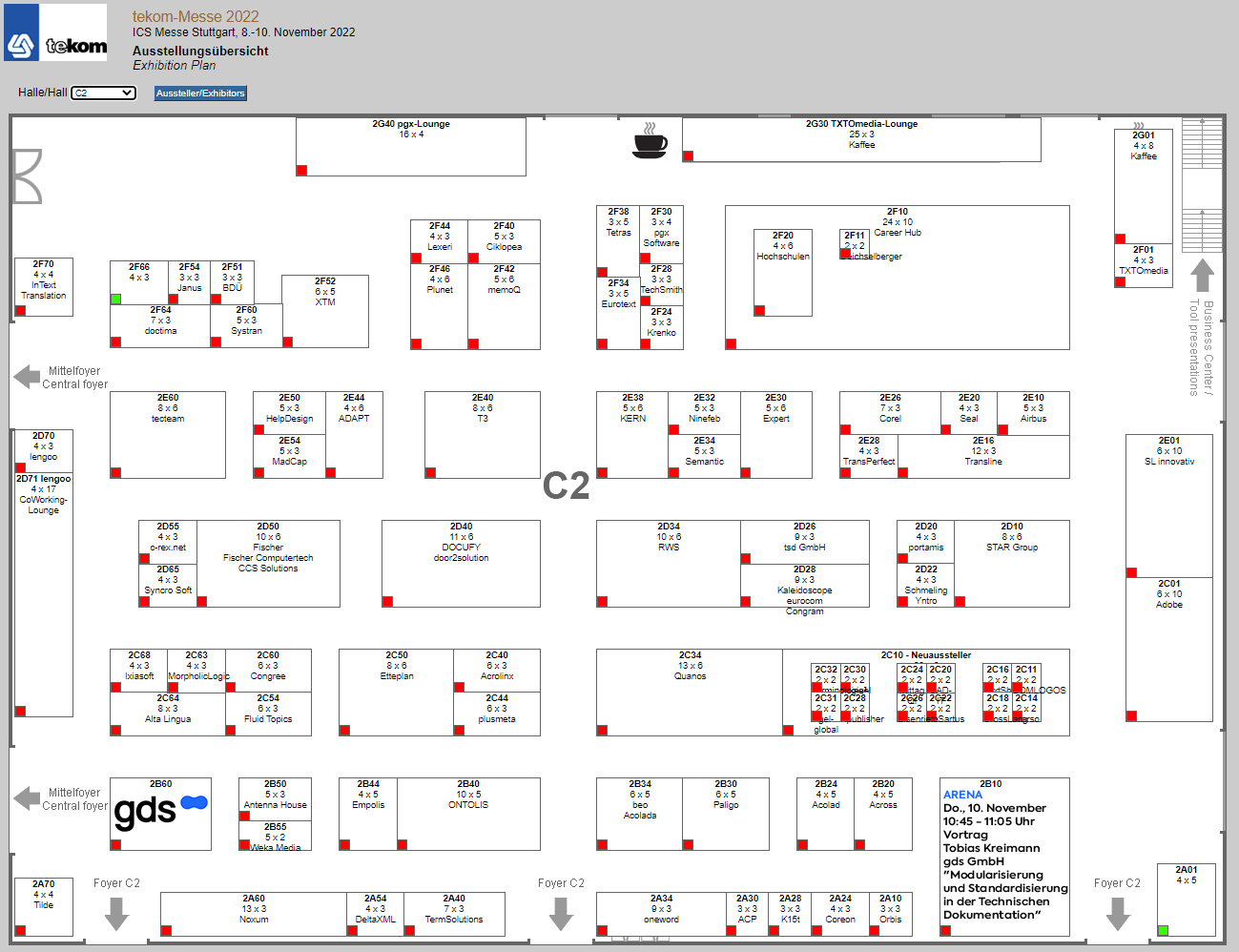Click the Tetras booth 2F38
Image resolution: width=1239 pixels, height=952 pixels.
click(x=618, y=241)
